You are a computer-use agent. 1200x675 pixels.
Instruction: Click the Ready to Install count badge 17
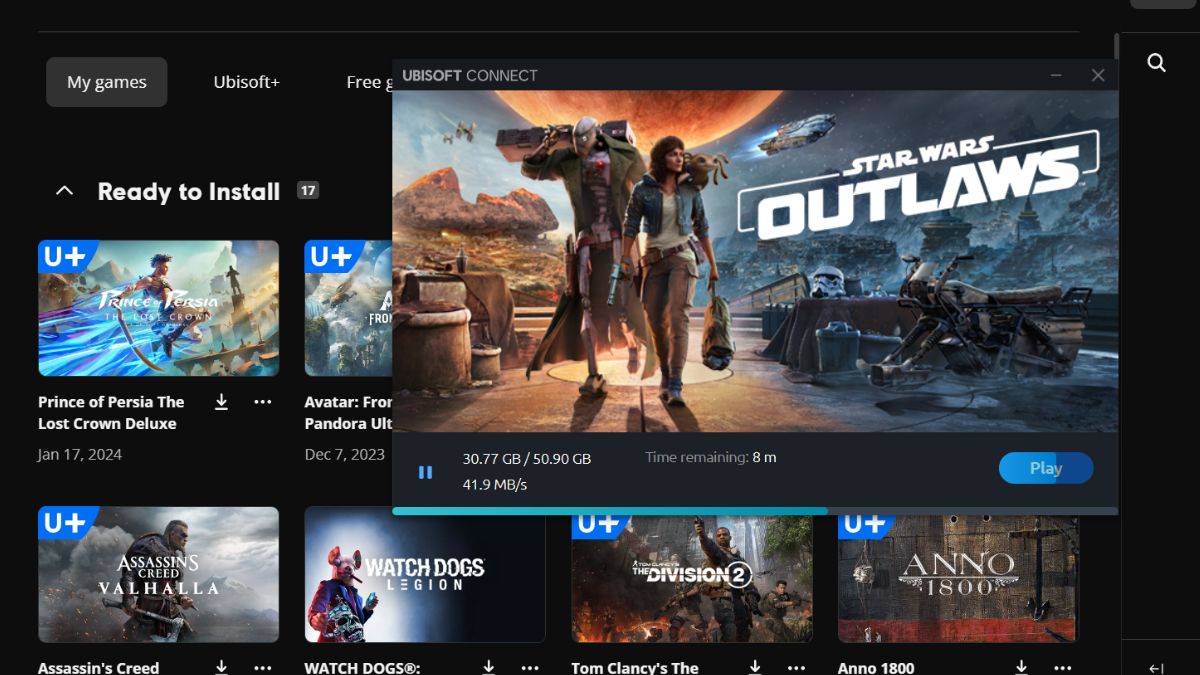[x=308, y=190]
